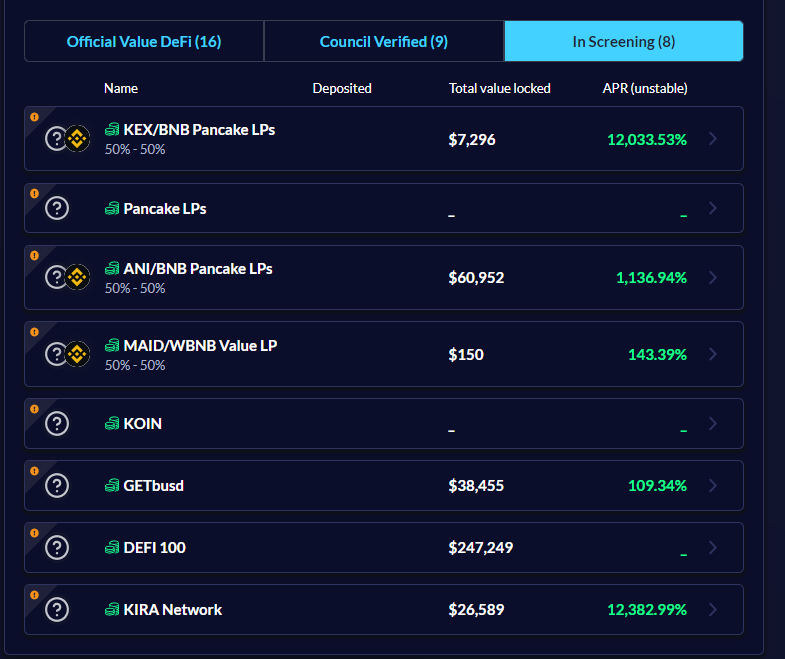
Task: Expand the ANI/BNB Pancake LPs row chevron
Action: 713,277
